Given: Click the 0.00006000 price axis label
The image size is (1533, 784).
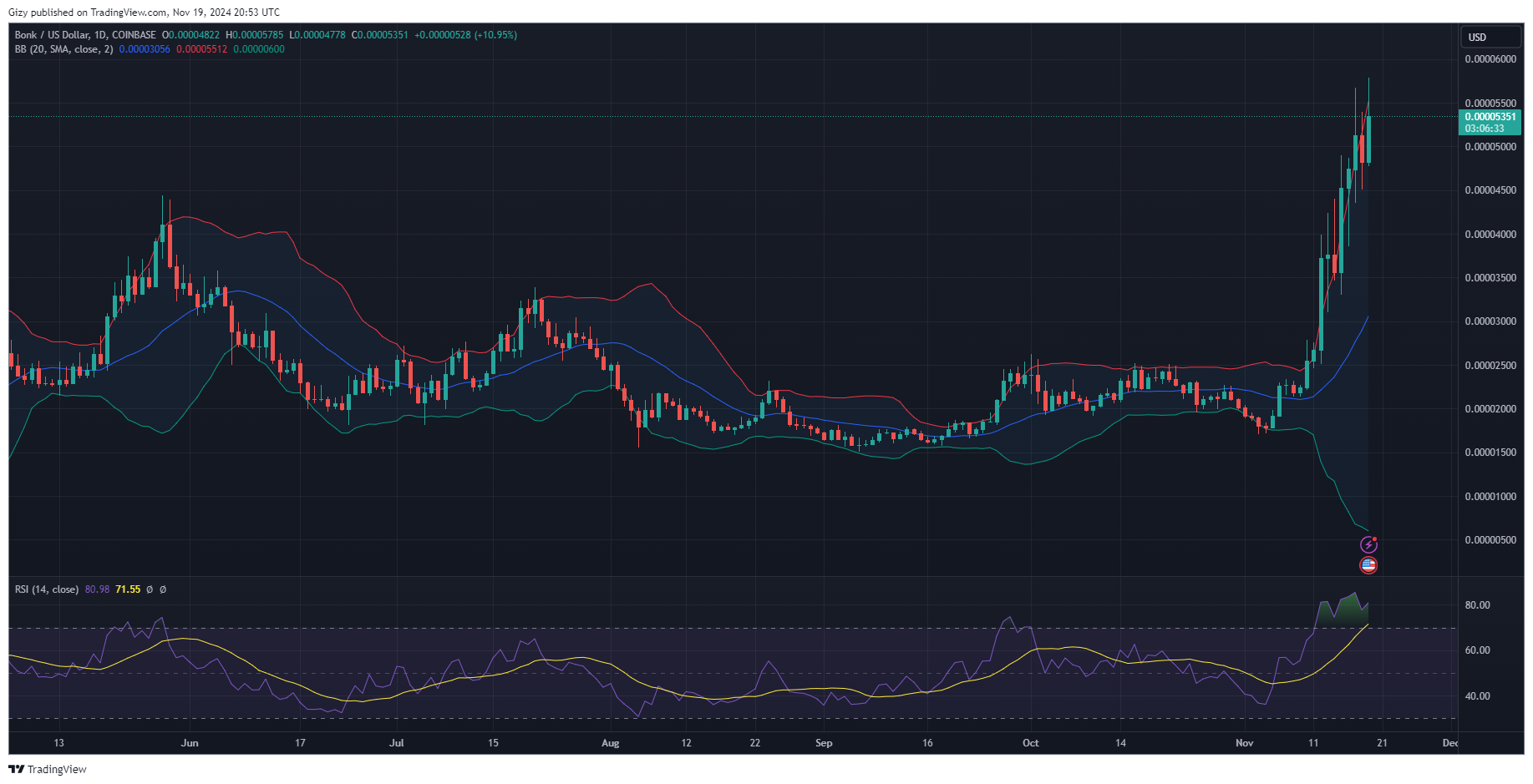Looking at the screenshot, I should click(1490, 59).
